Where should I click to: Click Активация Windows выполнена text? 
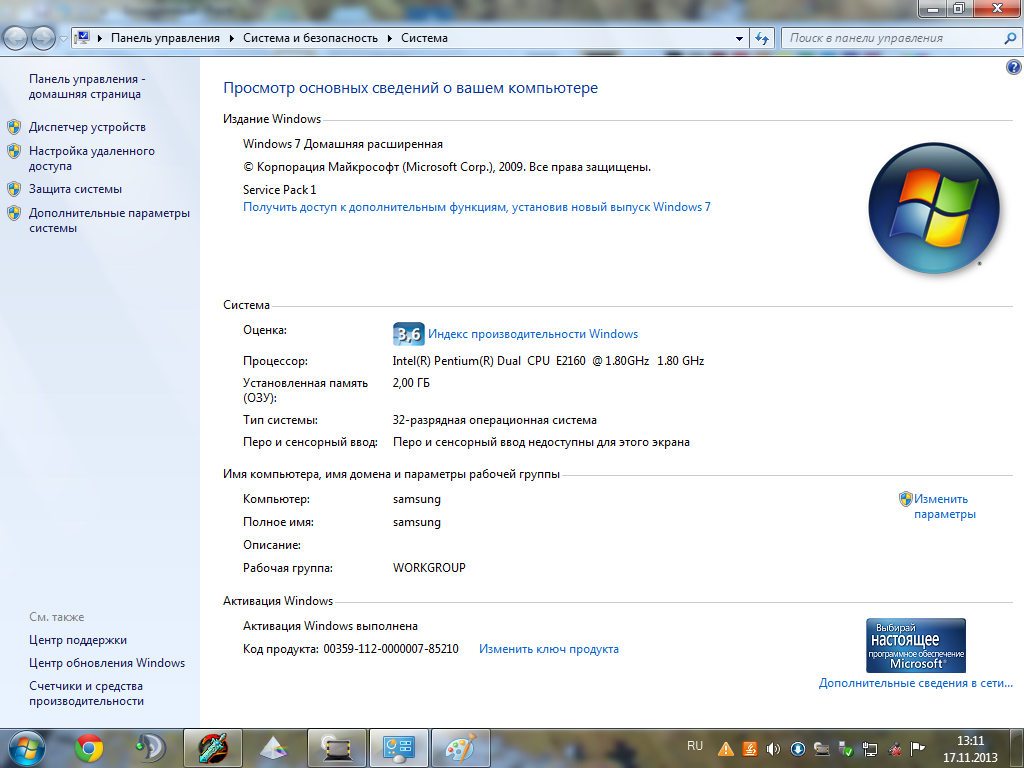330,626
